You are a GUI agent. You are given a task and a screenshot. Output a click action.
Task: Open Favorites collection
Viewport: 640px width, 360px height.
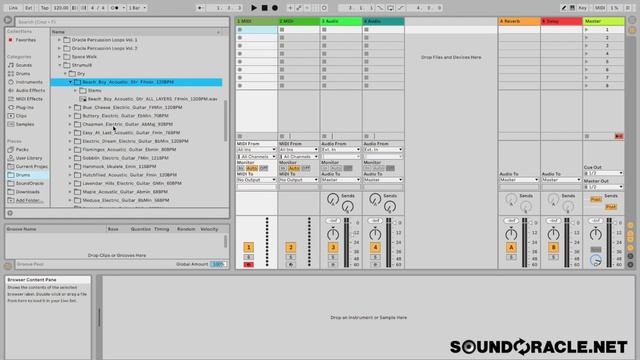tap(25, 40)
